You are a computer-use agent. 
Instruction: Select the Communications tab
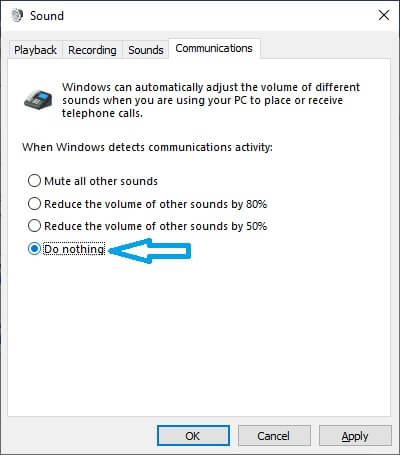tap(214, 49)
